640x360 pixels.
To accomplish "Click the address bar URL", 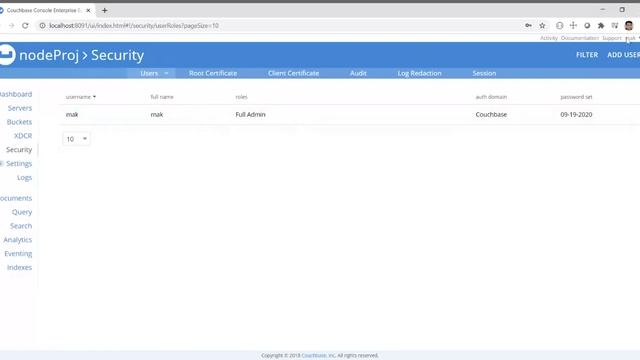I will coord(134,25).
